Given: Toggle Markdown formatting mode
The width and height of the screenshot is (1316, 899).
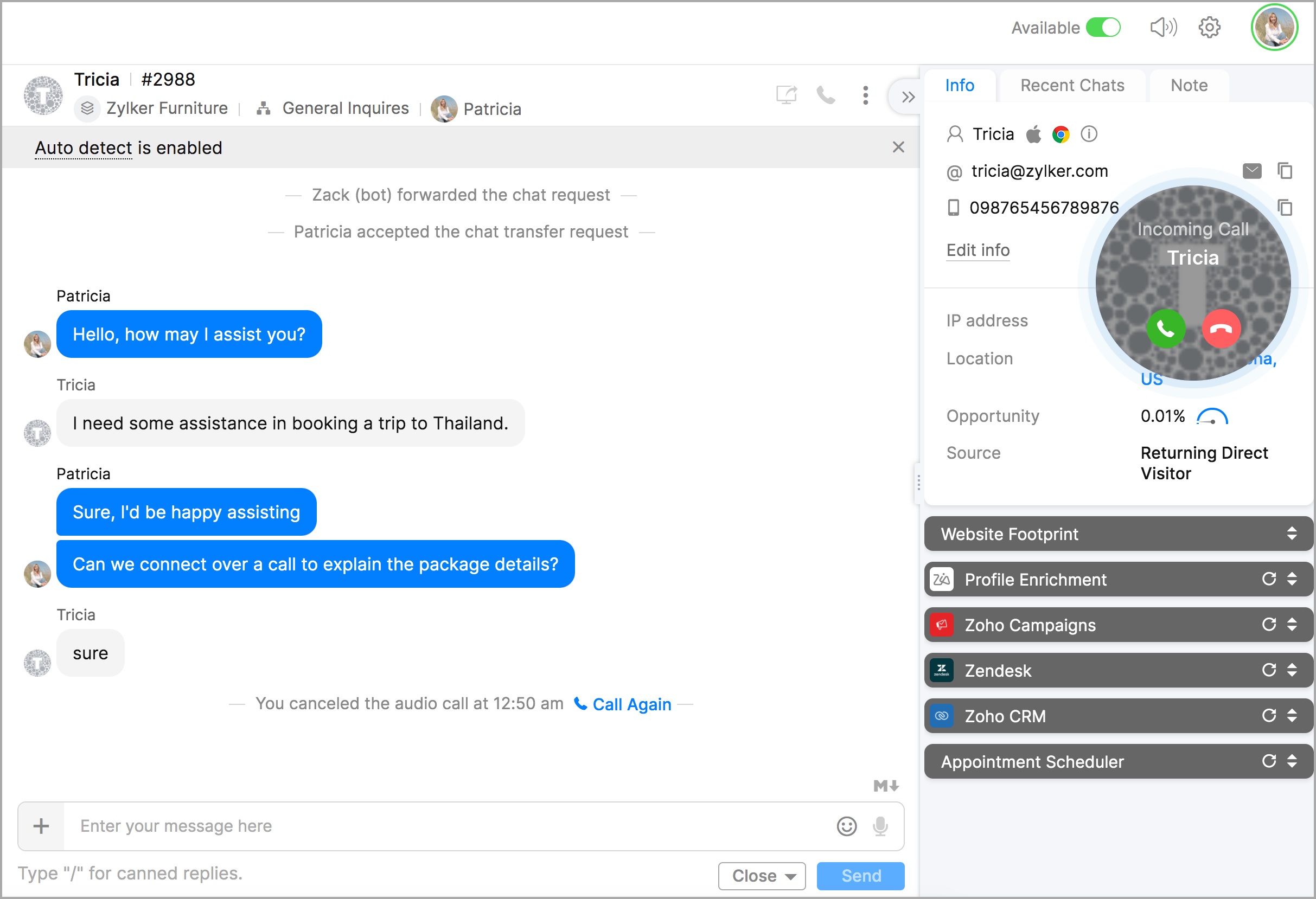Looking at the screenshot, I should tap(886, 785).
